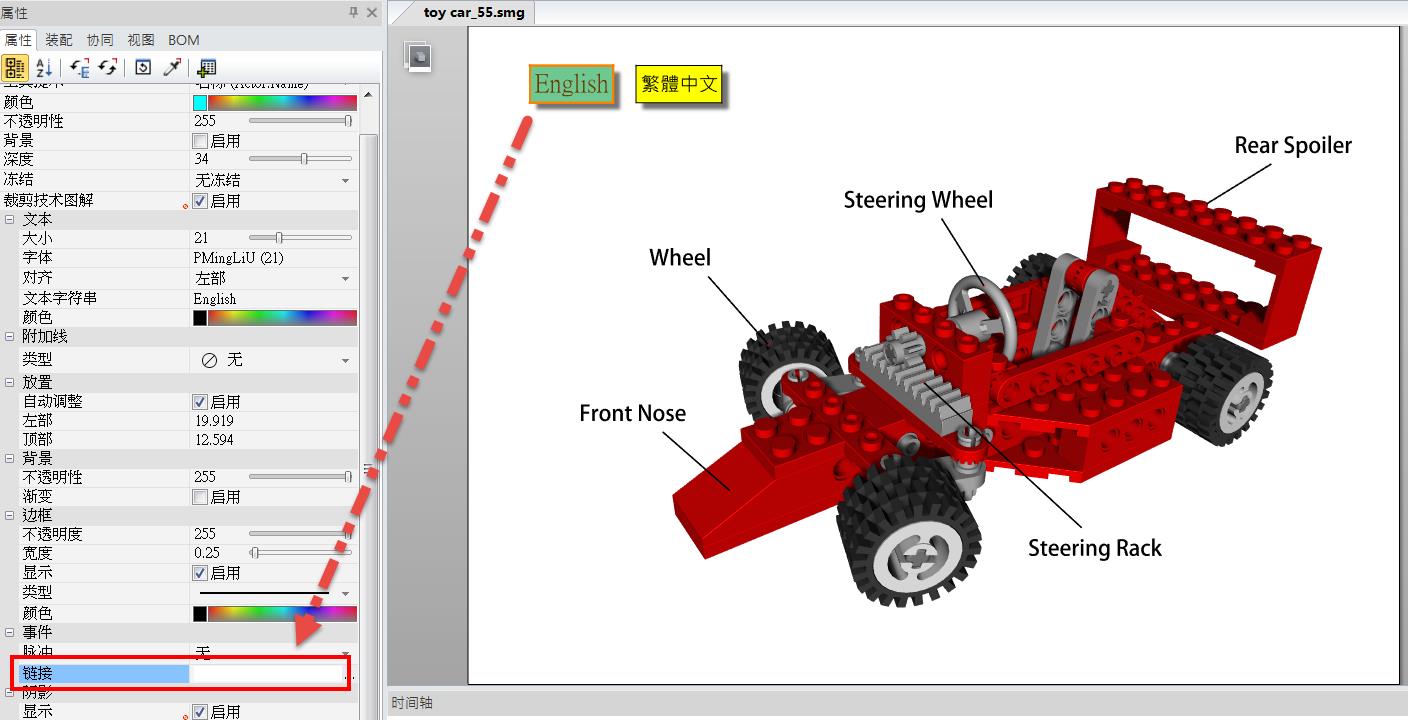Pin the 属性 panel with the pushpin icon

pos(353,12)
